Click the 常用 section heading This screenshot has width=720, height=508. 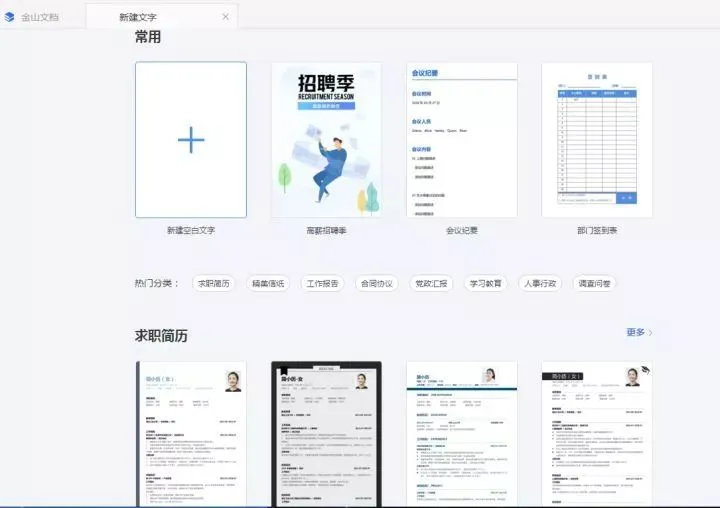(x=148, y=37)
